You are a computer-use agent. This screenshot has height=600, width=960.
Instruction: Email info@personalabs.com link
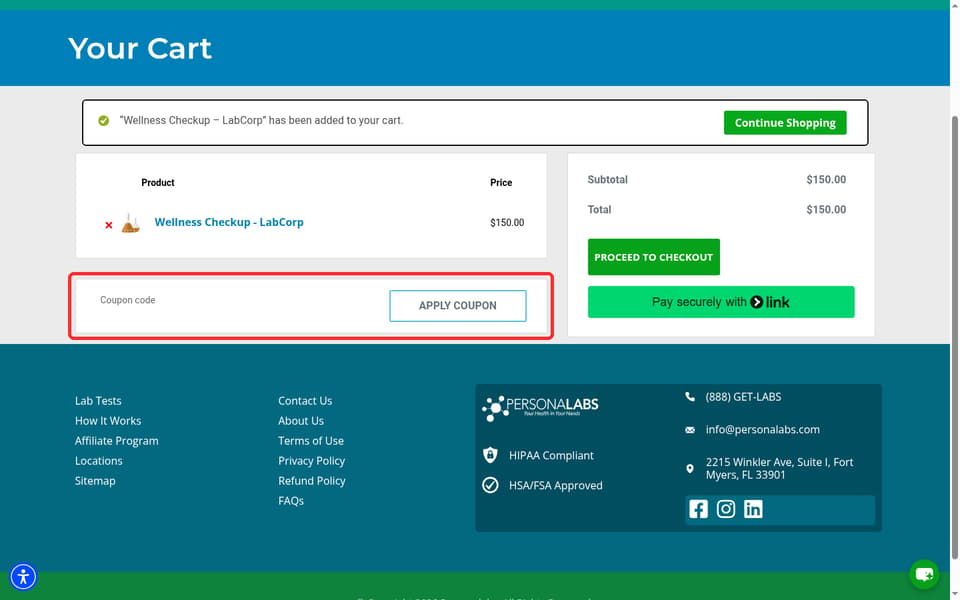point(762,430)
